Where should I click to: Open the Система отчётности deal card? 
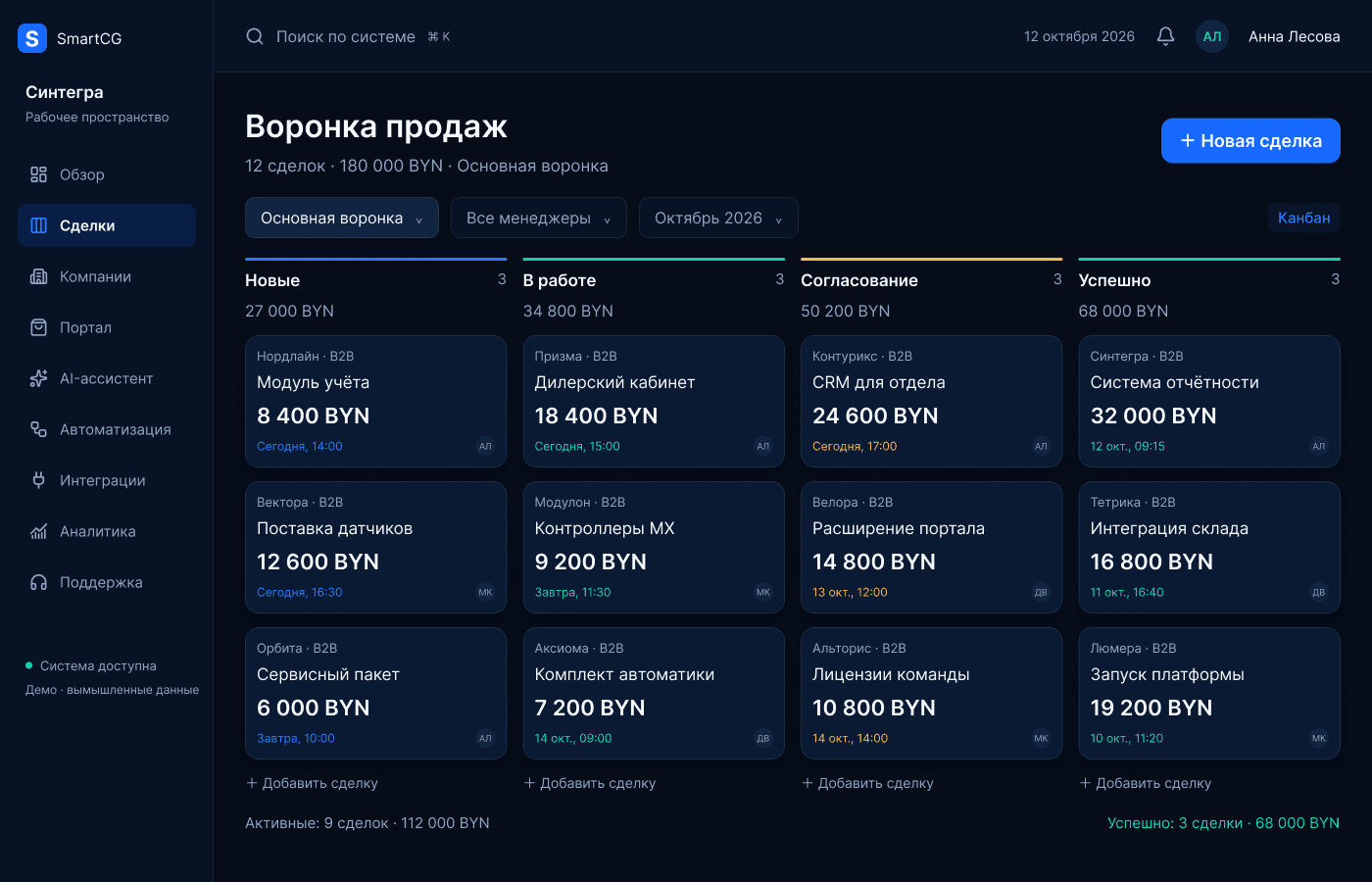click(x=1209, y=401)
